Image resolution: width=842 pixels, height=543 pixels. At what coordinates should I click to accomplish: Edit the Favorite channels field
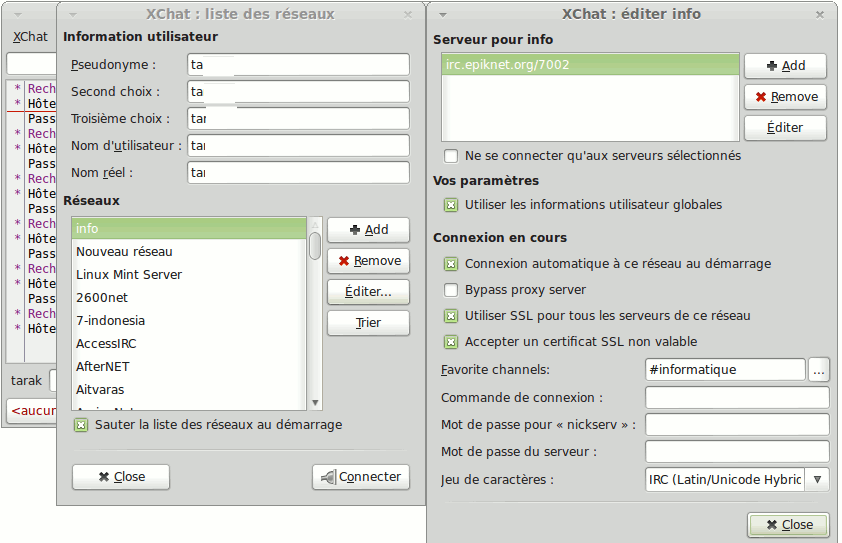click(x=725, y=370)
